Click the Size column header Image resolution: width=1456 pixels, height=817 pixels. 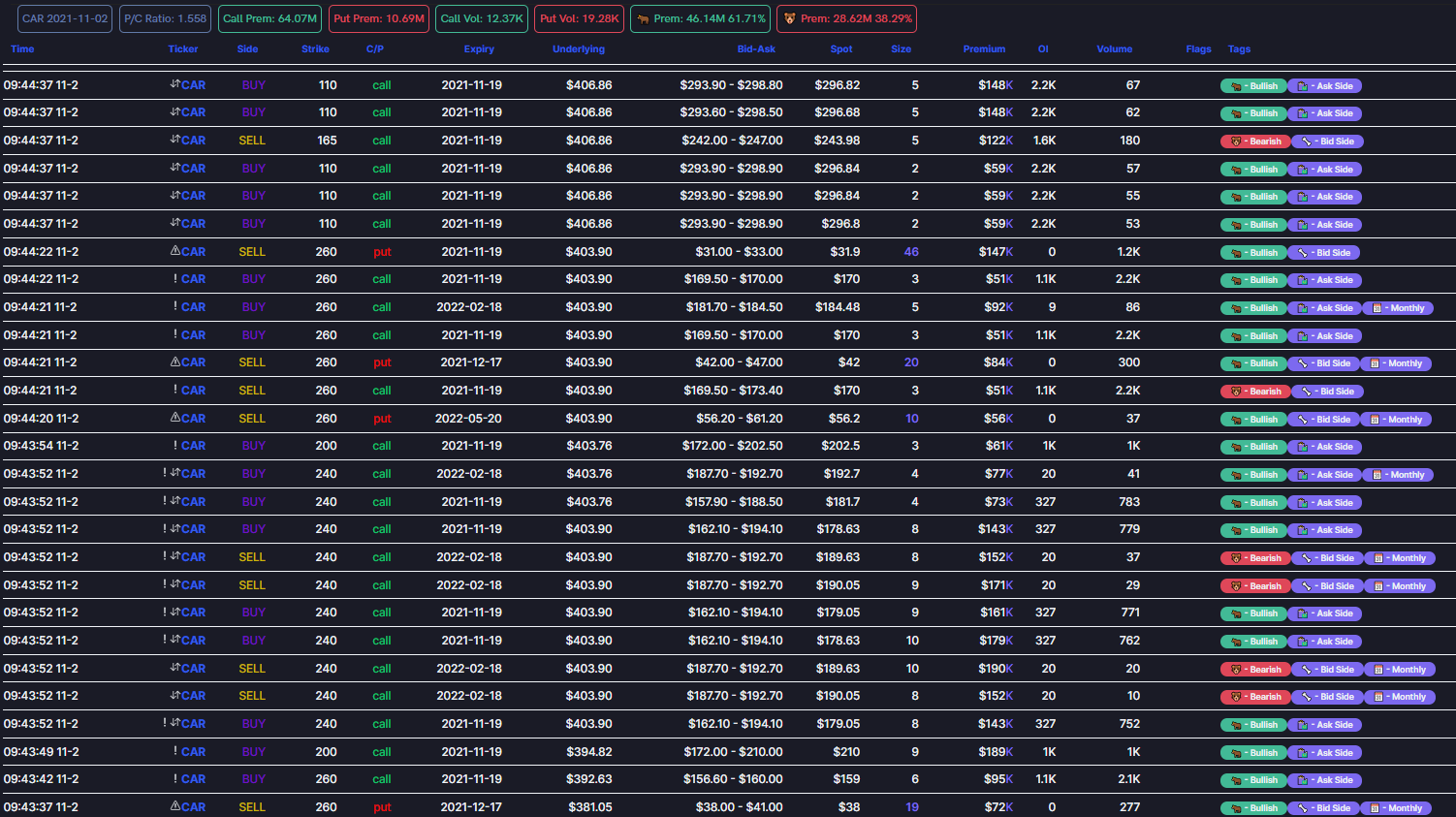[x=902, y=48]
